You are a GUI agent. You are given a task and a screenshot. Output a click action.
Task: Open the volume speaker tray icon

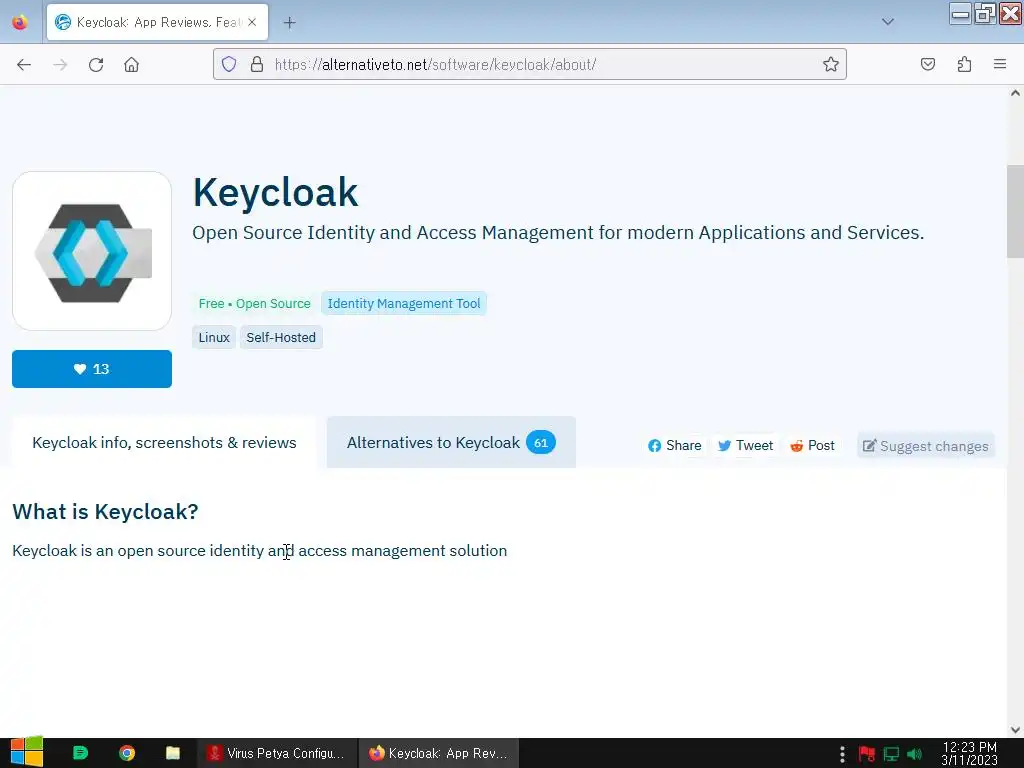pyautogui.click(x=915, y=754)
